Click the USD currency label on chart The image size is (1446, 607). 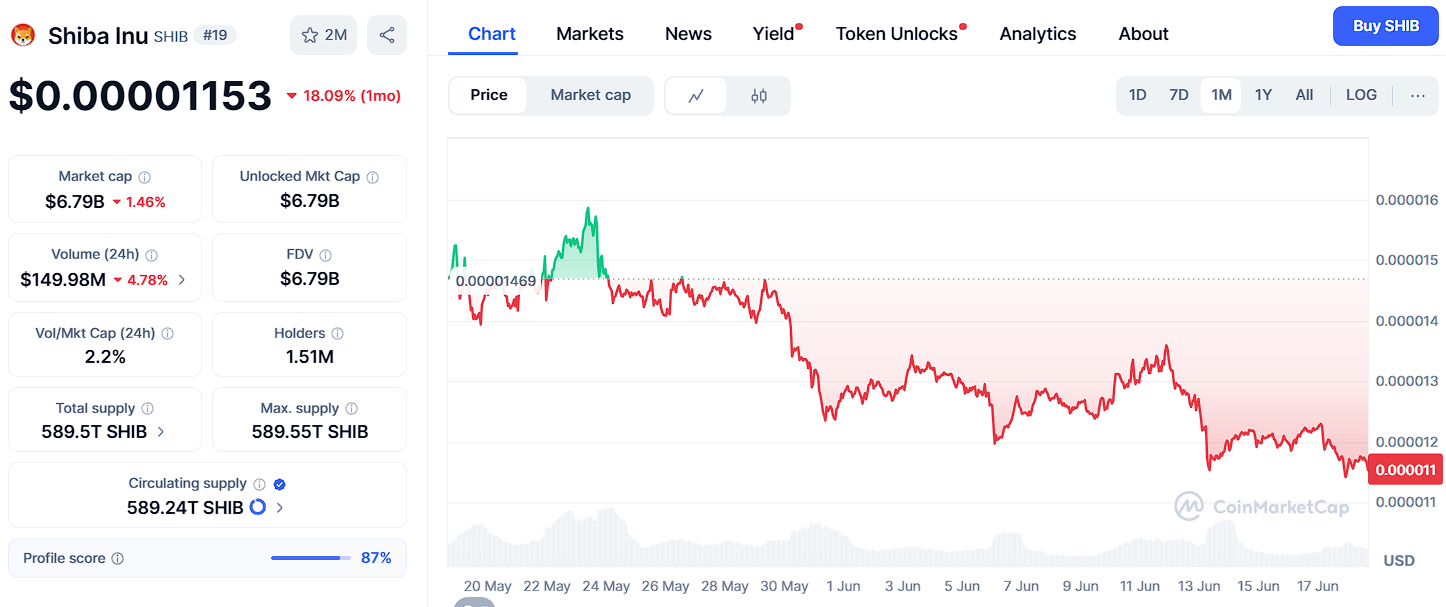(1399, 560)
